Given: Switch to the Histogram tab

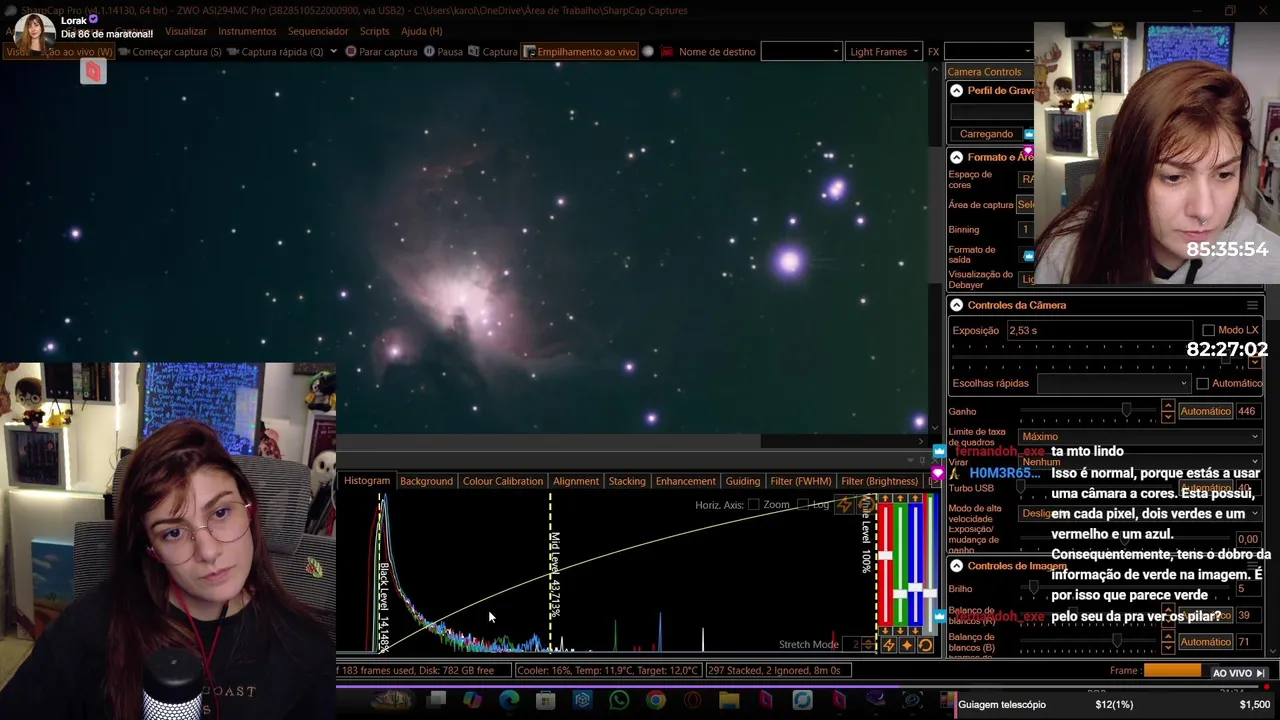Looking at the screenshot, I should coord(367,481).
